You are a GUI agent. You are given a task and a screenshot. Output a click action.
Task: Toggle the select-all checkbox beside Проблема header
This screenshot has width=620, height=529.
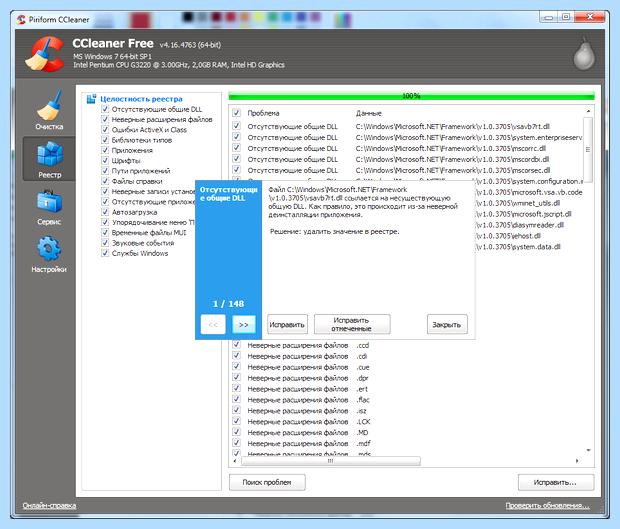click(236, 113)
